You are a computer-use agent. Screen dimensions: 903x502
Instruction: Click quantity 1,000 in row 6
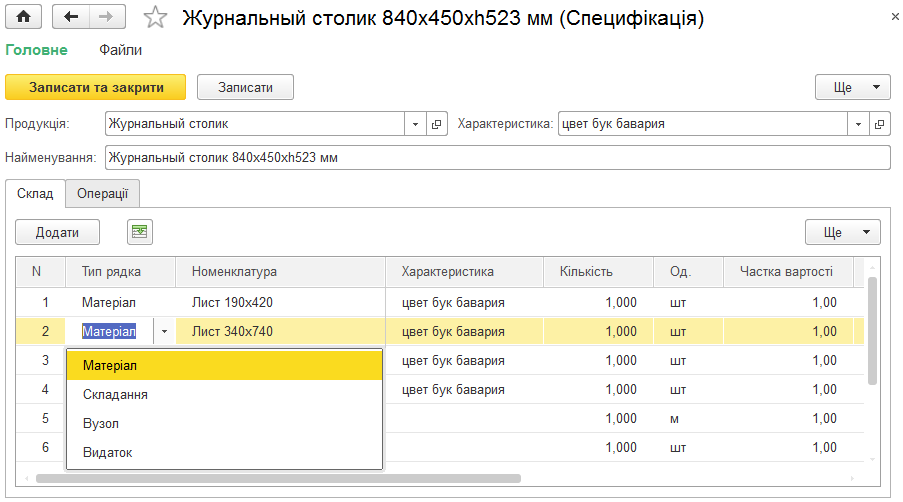tap(598, 447)
